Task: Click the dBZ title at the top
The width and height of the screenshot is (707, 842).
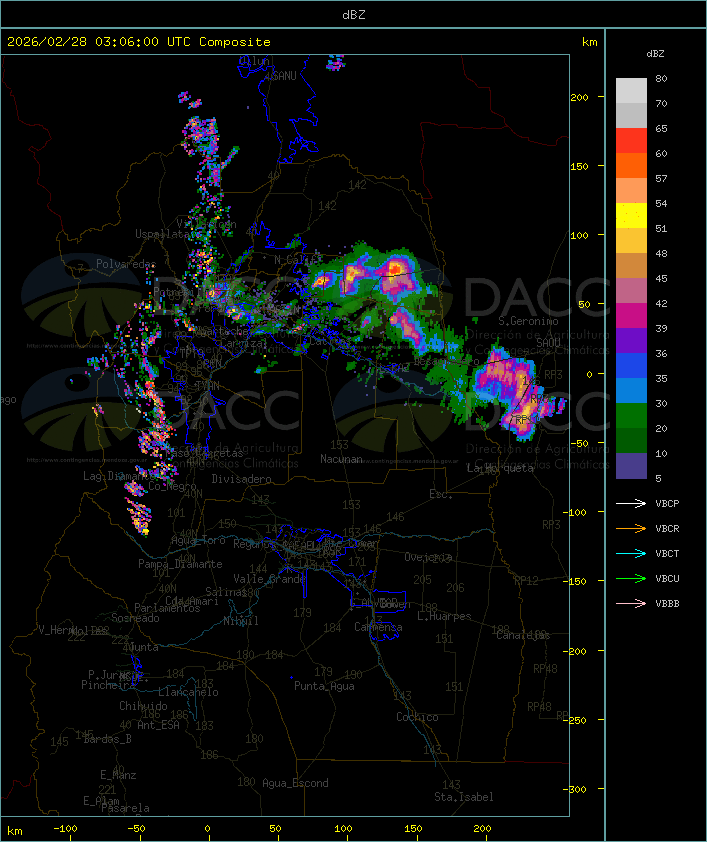Action: (354, 15)
